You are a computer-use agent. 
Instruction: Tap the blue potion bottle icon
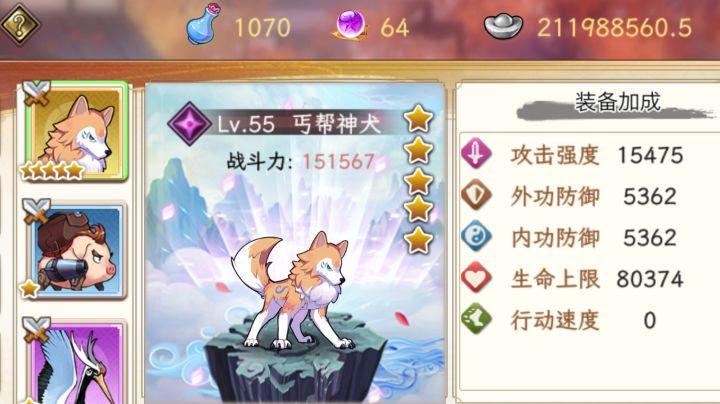click(204, 24)
